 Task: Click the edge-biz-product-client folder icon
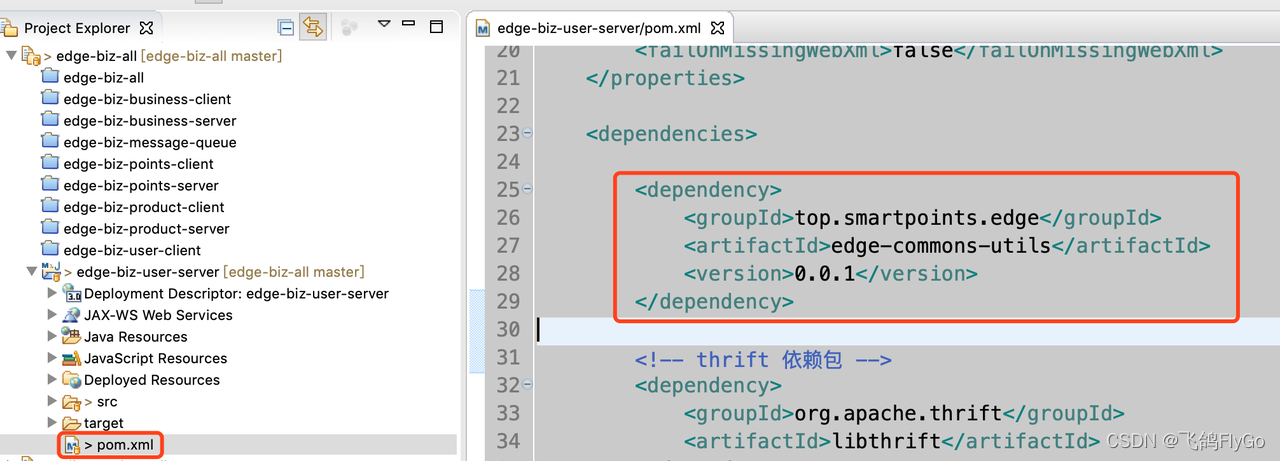click(x=50, y=206)
